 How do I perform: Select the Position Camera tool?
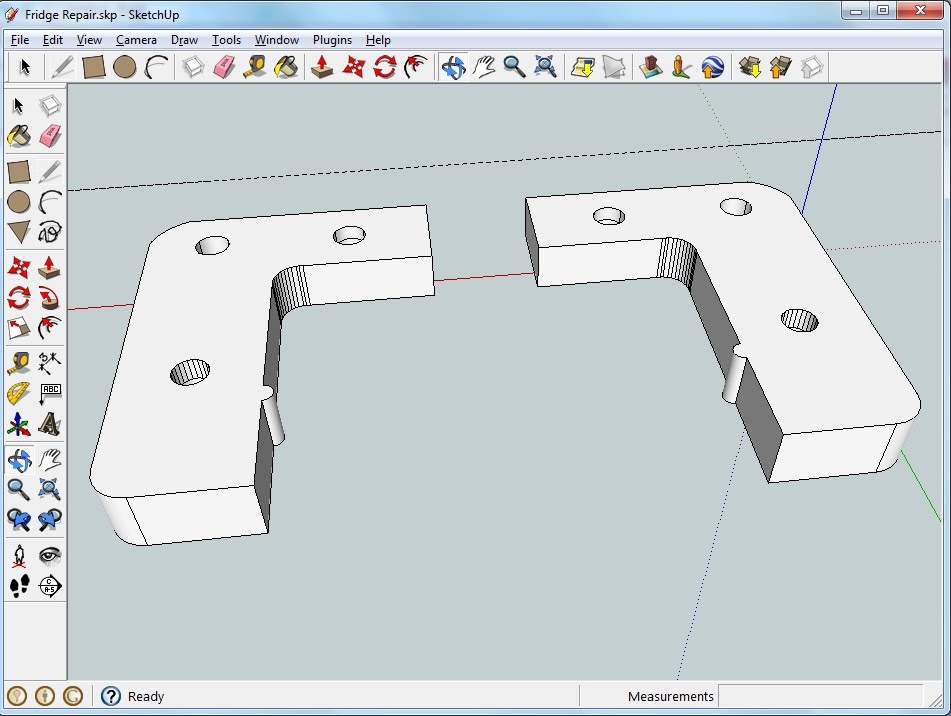19,555
